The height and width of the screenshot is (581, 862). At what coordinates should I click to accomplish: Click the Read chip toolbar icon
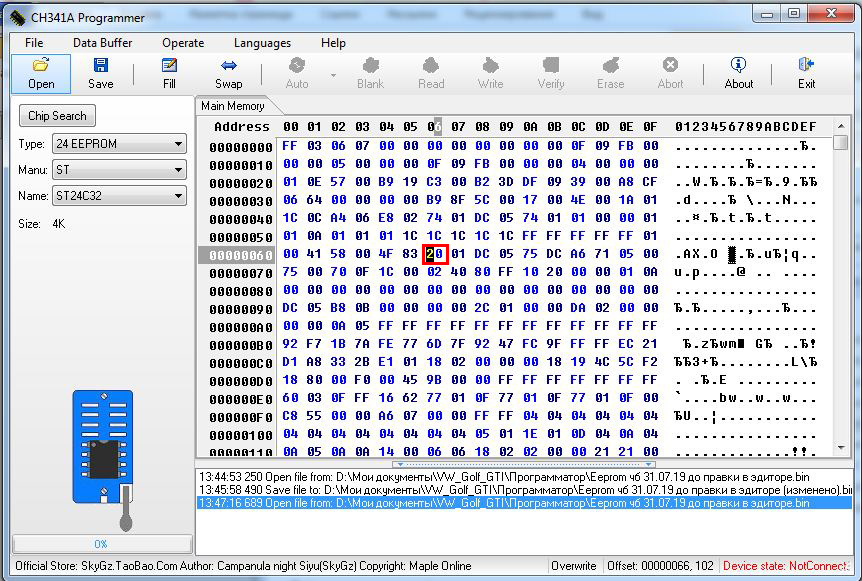tap(431, 65)
